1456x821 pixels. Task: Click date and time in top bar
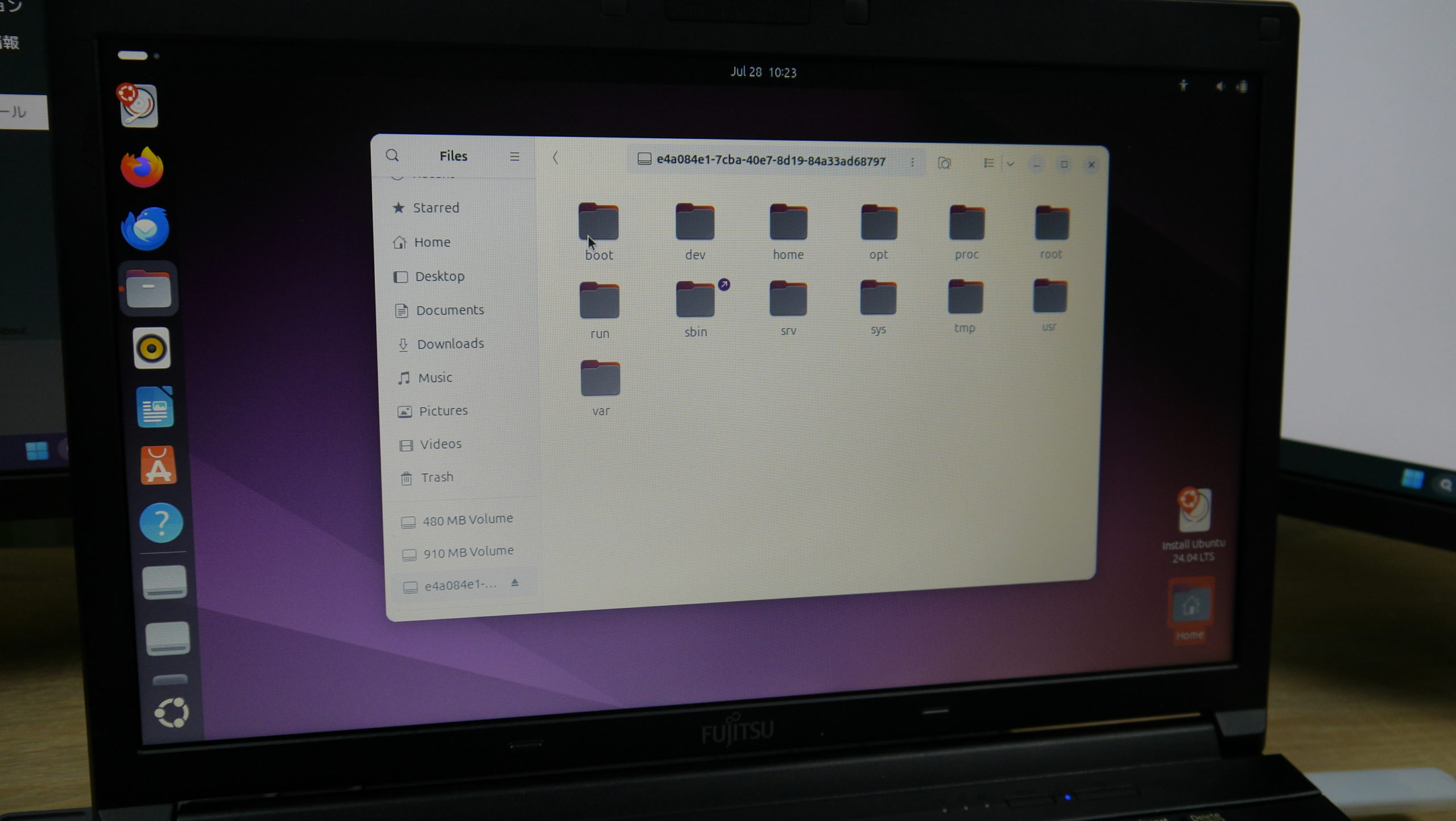(x=763, y=72)
